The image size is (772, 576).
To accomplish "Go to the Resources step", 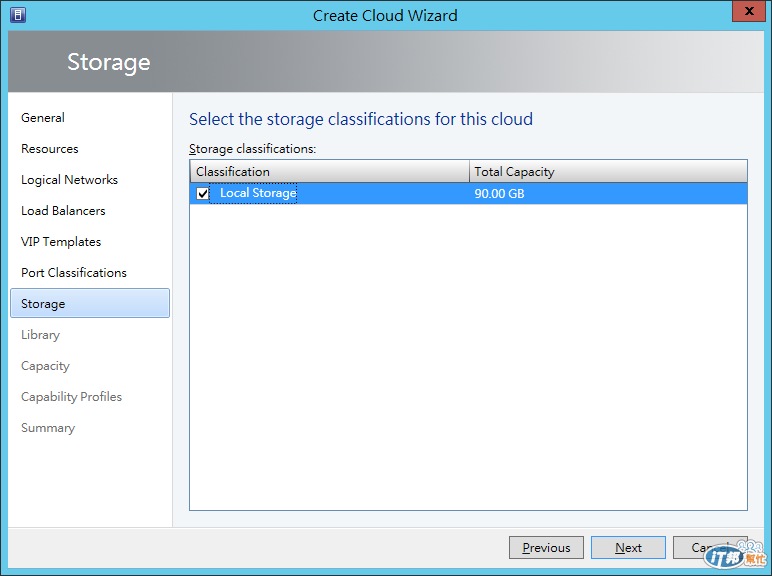I will 50,149.
